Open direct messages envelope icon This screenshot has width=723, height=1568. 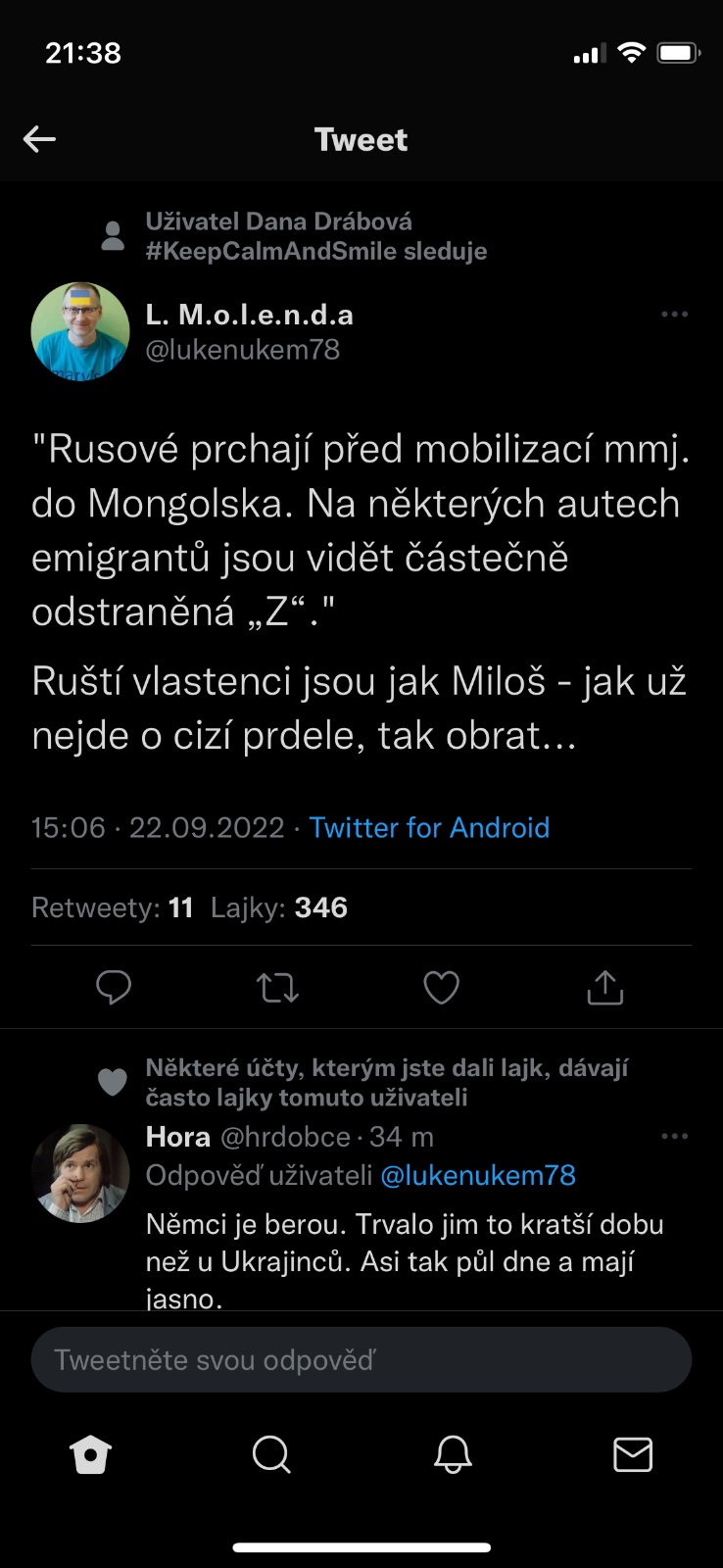[633, 1454]
